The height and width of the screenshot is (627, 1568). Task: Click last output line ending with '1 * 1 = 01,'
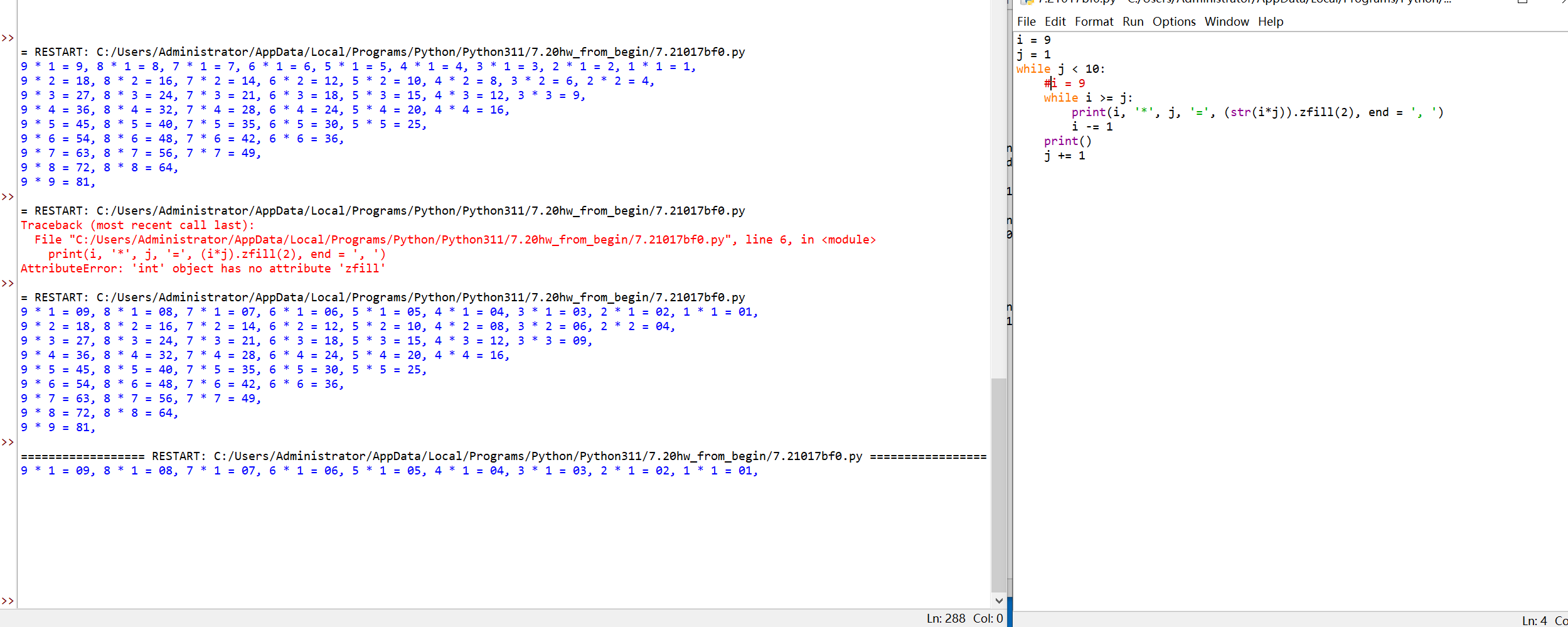click(390, 471)
